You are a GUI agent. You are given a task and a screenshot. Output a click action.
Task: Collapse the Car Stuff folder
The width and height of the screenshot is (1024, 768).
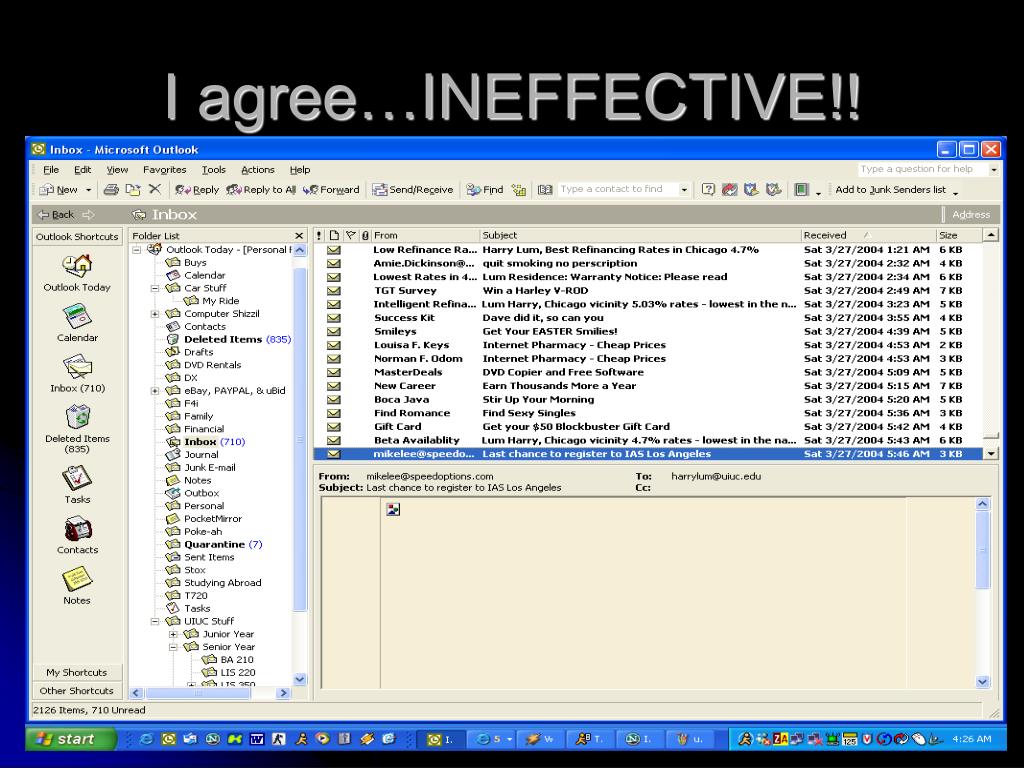pyautogui.click(x=155, y=288)
